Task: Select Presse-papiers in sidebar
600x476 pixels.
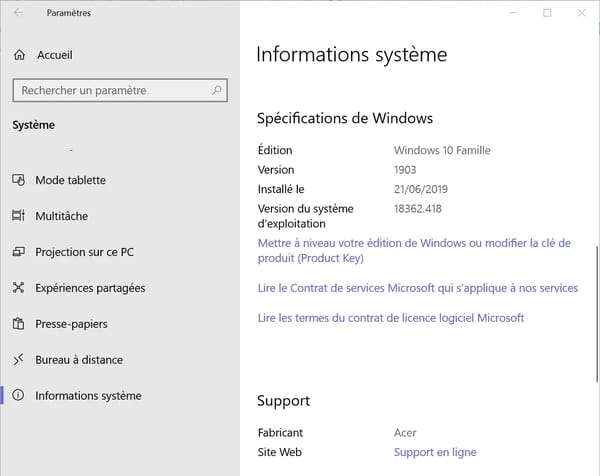Action: (71, 324)
